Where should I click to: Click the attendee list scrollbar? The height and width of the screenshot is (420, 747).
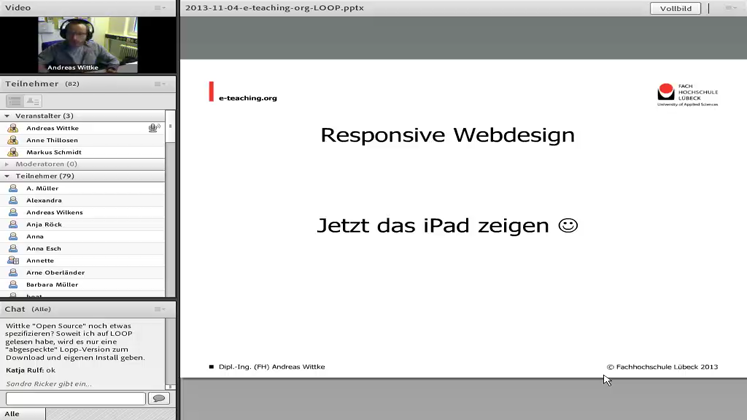(x=170, y=200)
